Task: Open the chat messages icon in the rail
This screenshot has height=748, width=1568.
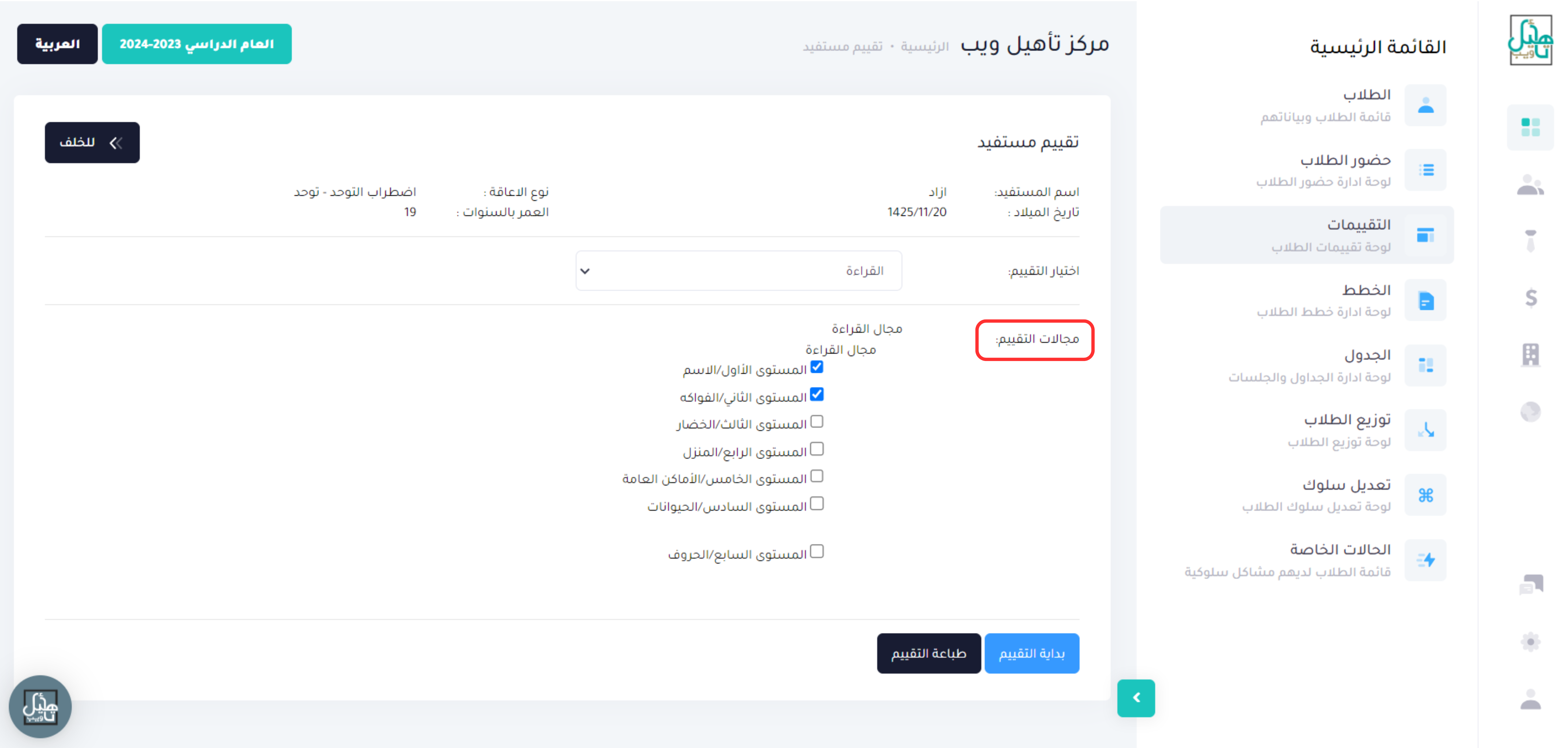Action: click(1531, 584)
